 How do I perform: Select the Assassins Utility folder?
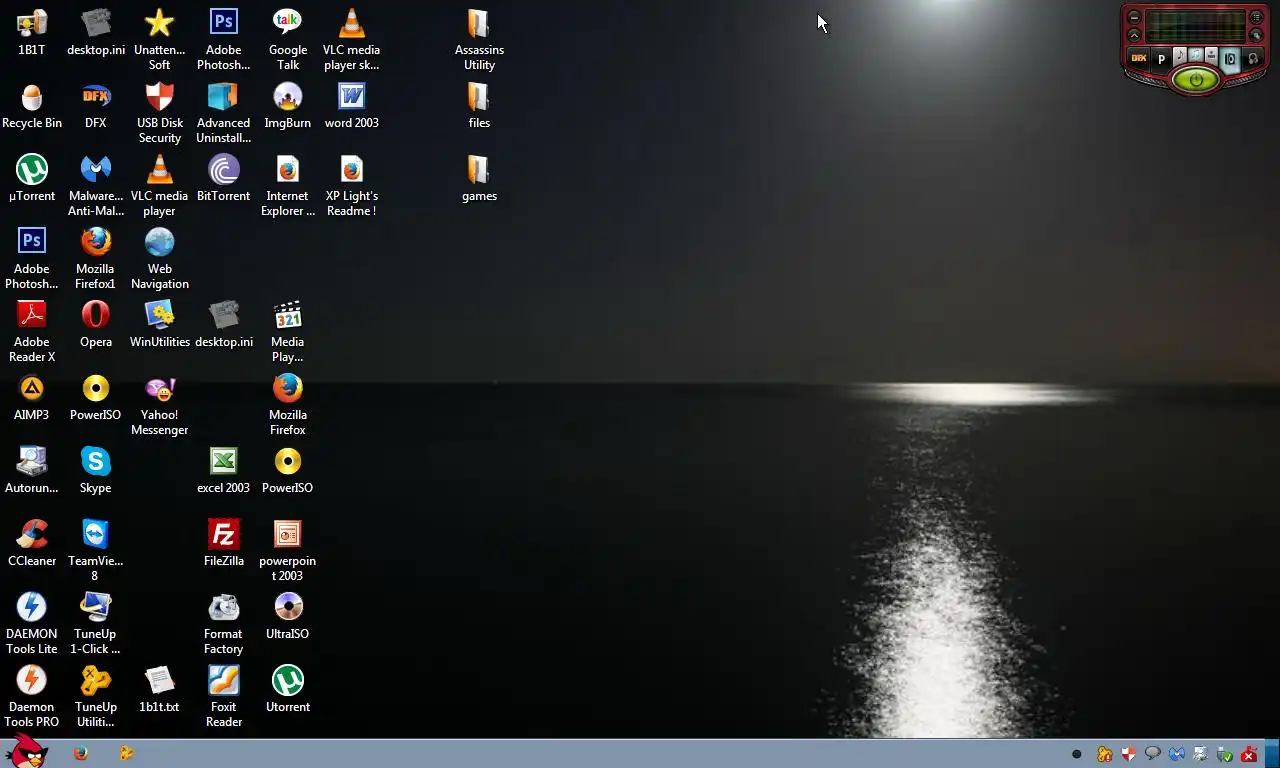click(480, 40)
